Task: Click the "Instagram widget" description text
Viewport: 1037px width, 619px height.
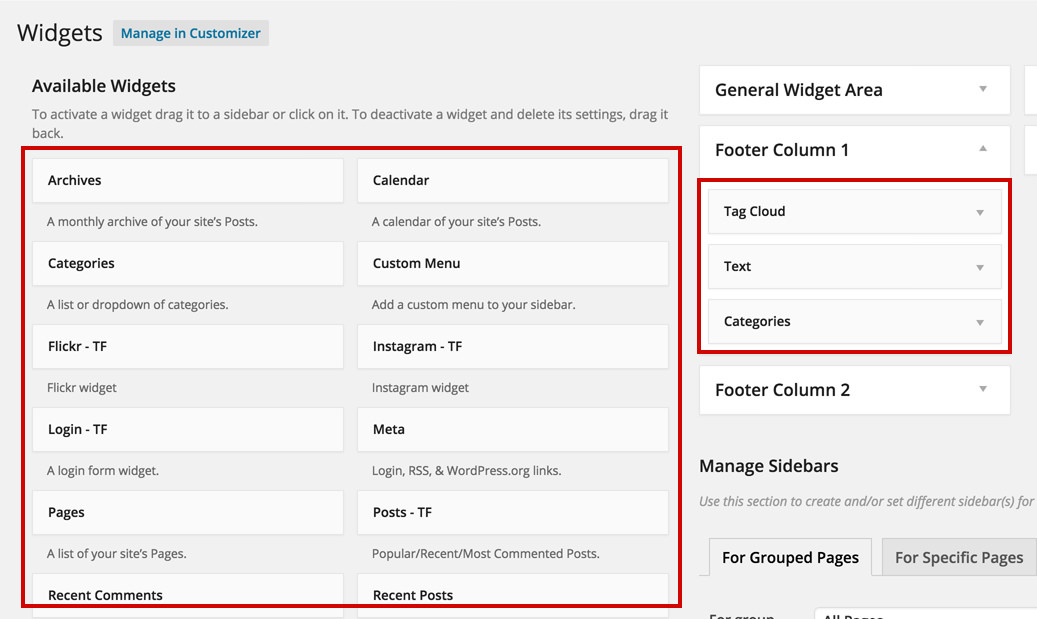Action: click(420, 388)
